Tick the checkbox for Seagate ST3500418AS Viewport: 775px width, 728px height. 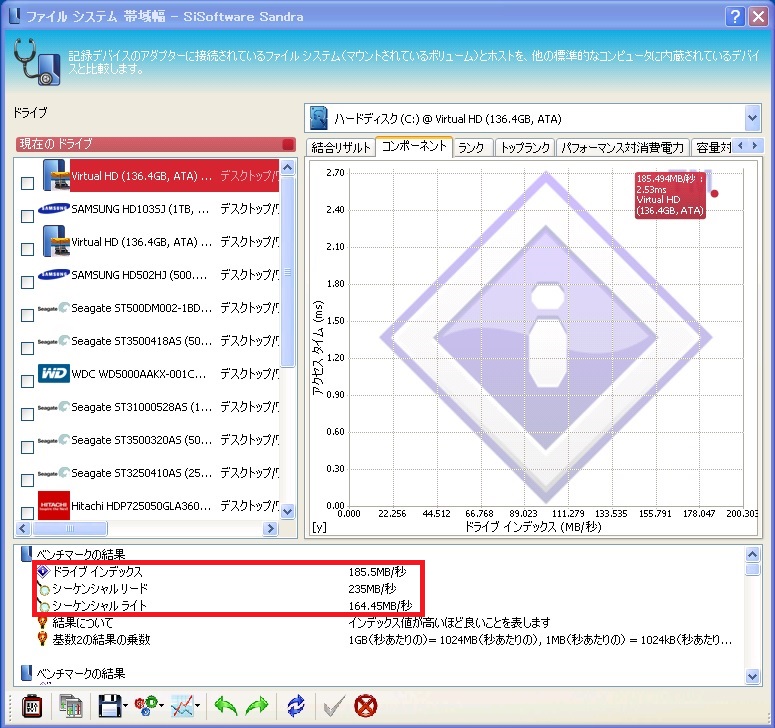[x=28, y=348]
